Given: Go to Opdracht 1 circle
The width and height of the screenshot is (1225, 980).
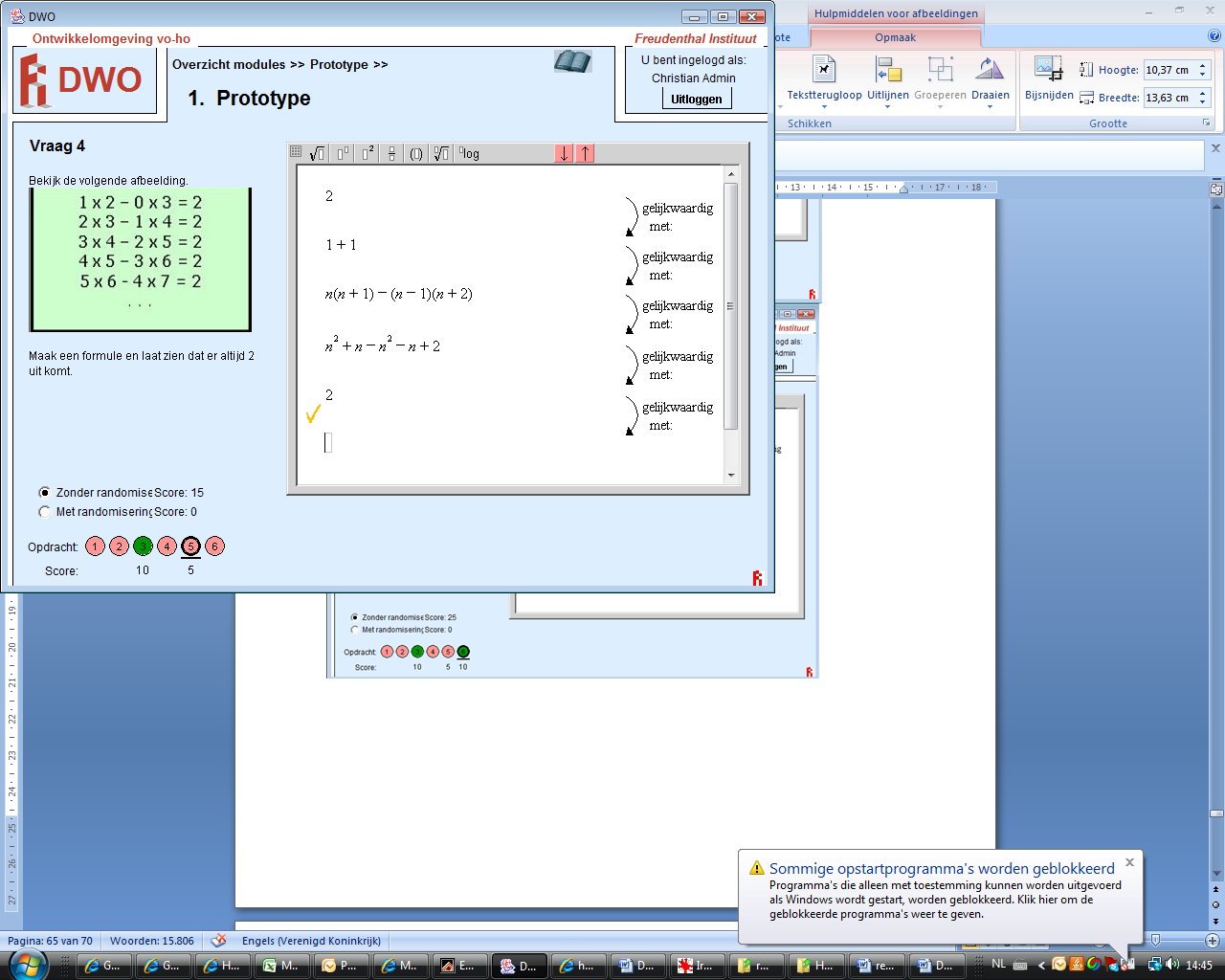Looking at the screenshot, I should [95, 546].
